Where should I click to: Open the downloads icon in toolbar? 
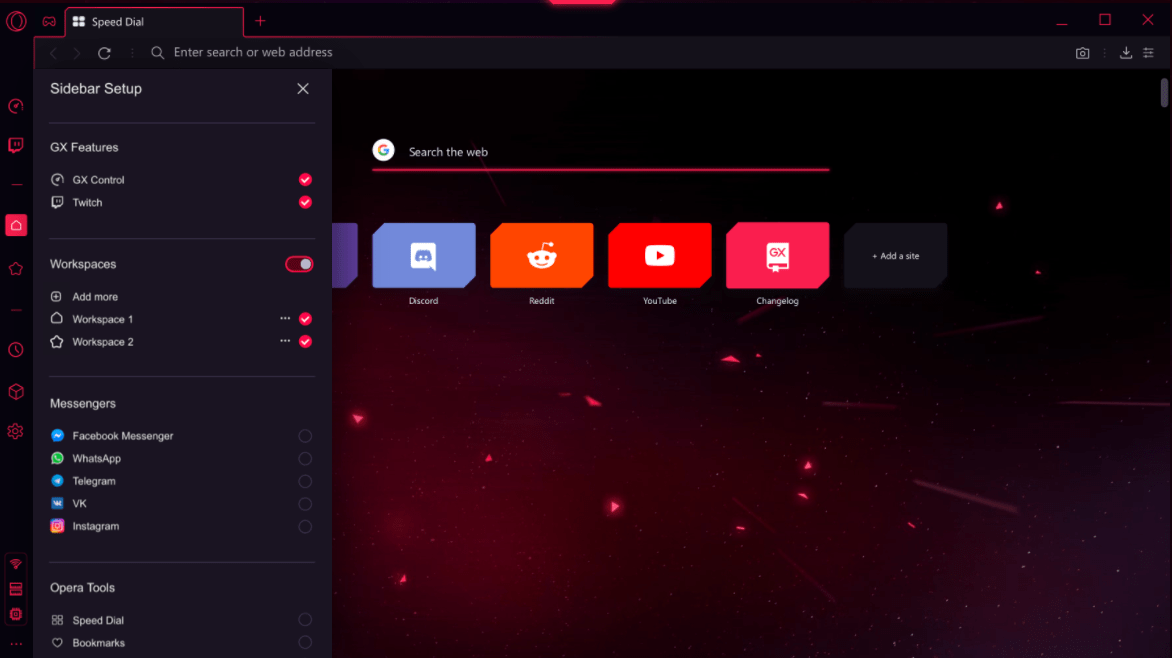[1126, 53]
